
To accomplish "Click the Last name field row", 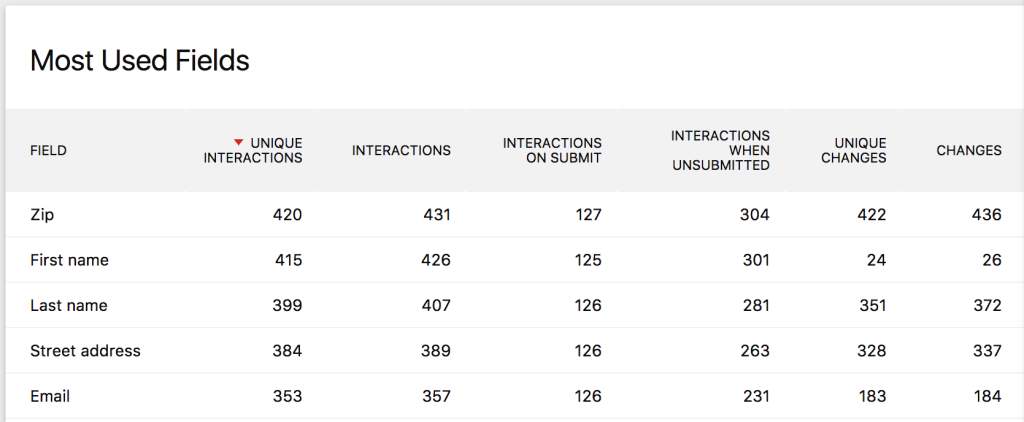I will tap(68, 306).
